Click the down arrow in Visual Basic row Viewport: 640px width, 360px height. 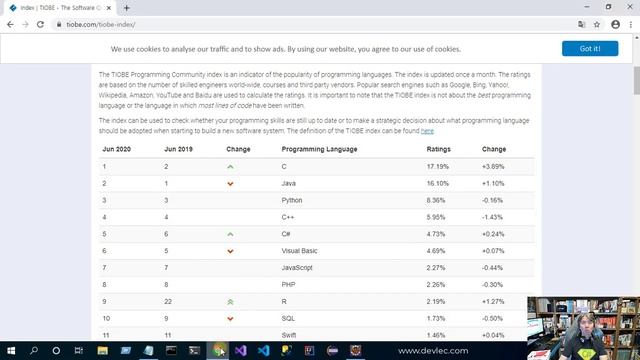230,251
